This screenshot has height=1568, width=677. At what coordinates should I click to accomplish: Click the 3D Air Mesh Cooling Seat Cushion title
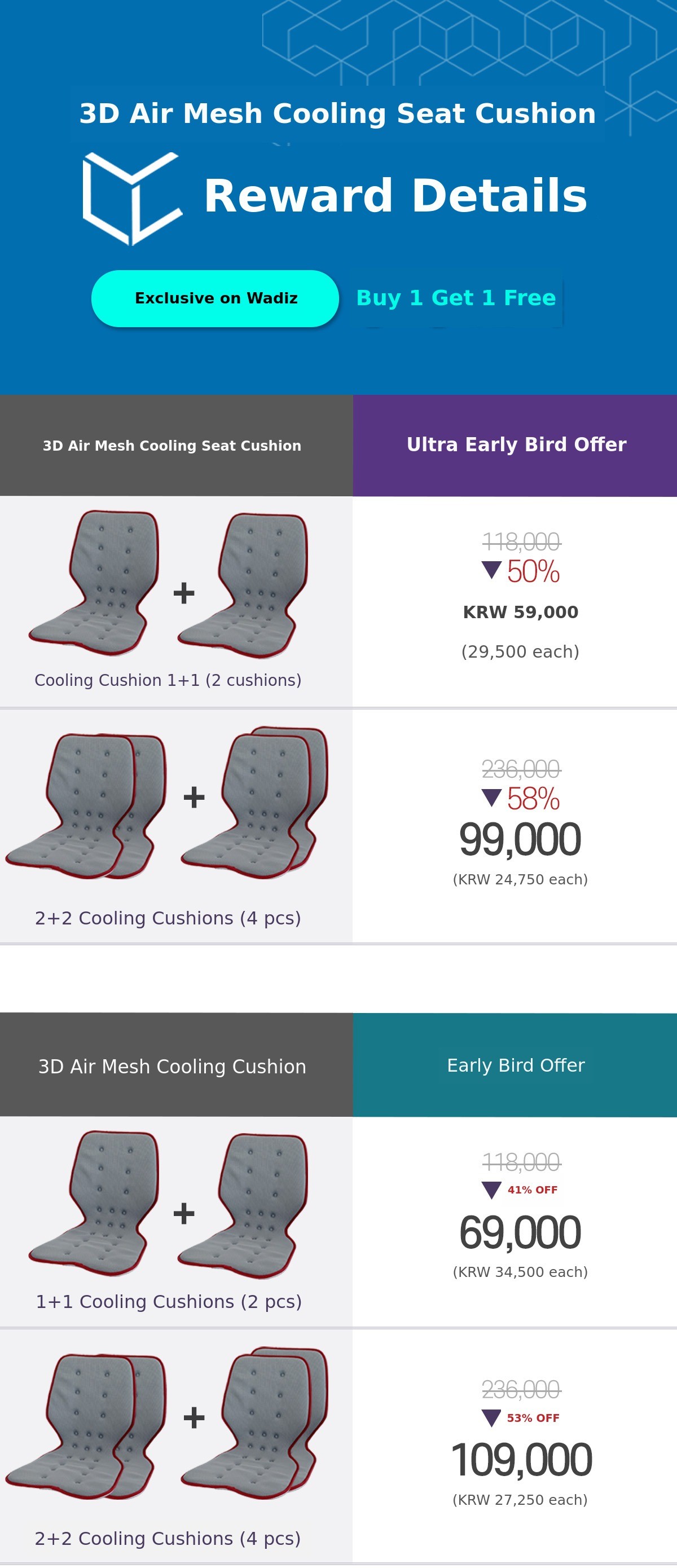click(x=337, y=114)
